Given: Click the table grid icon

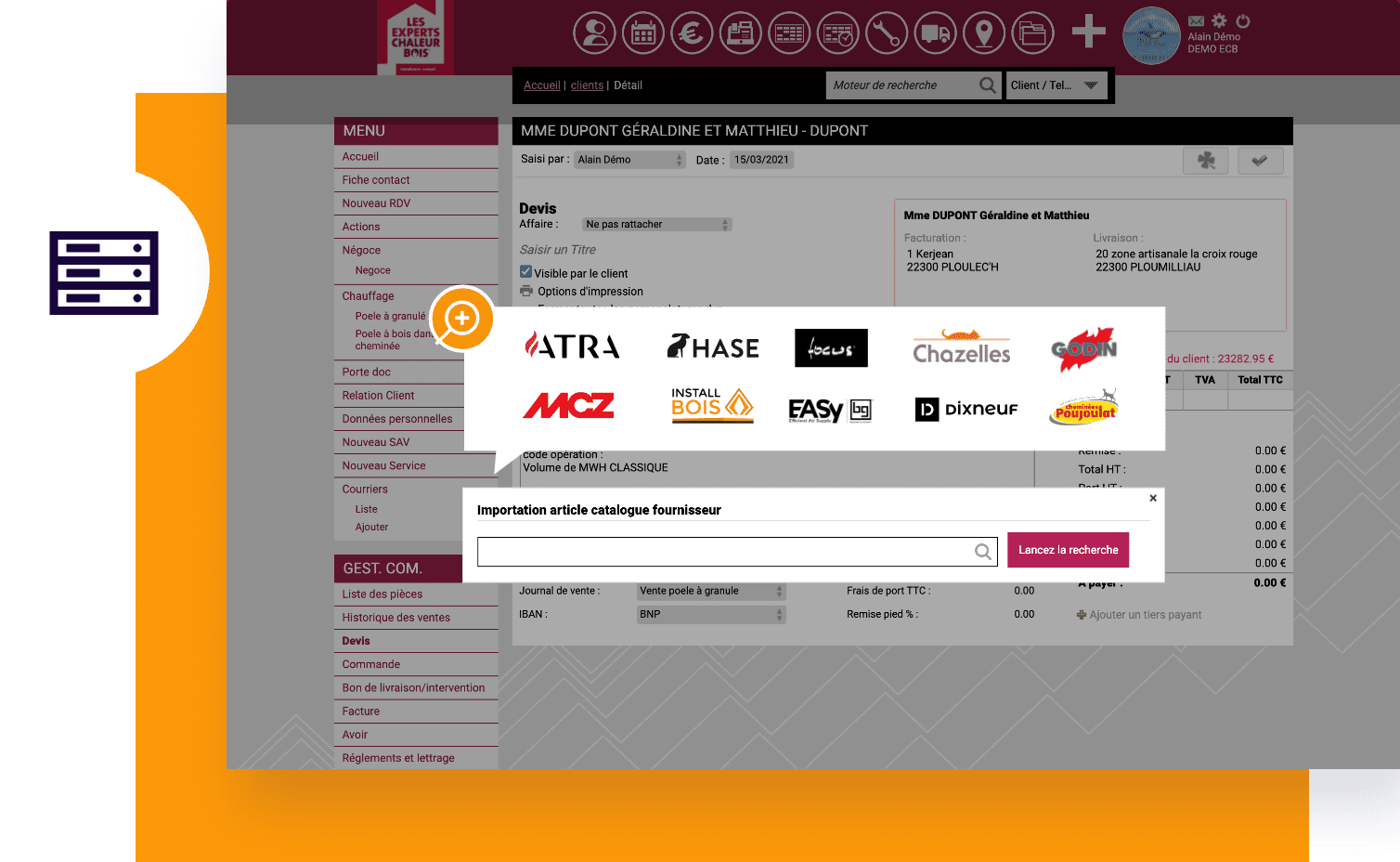Looking at the screenshot, I should (789, 33).
